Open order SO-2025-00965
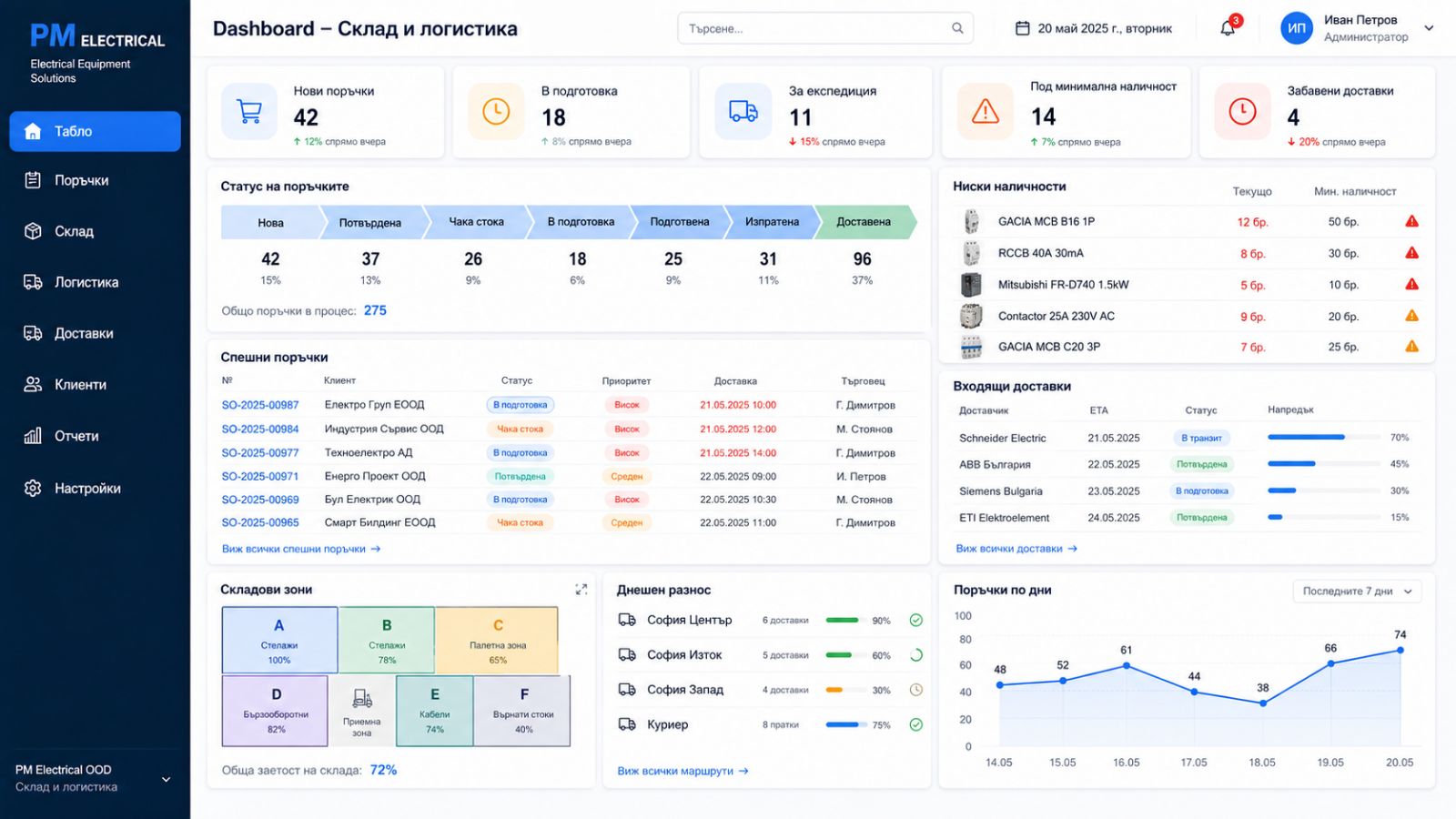 click(x=260, y=522)
